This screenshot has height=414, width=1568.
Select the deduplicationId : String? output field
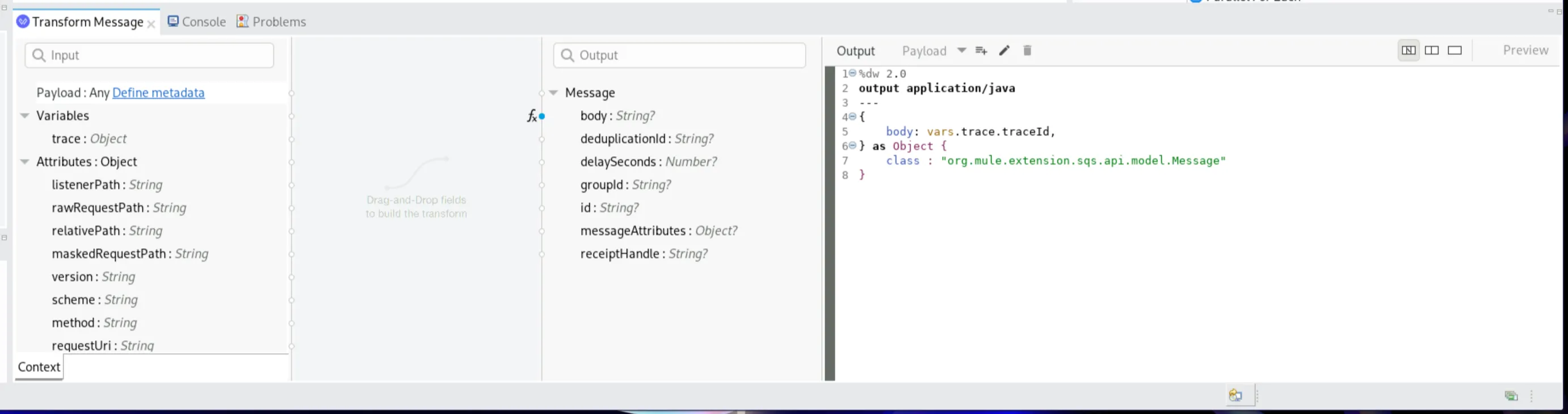647,139
